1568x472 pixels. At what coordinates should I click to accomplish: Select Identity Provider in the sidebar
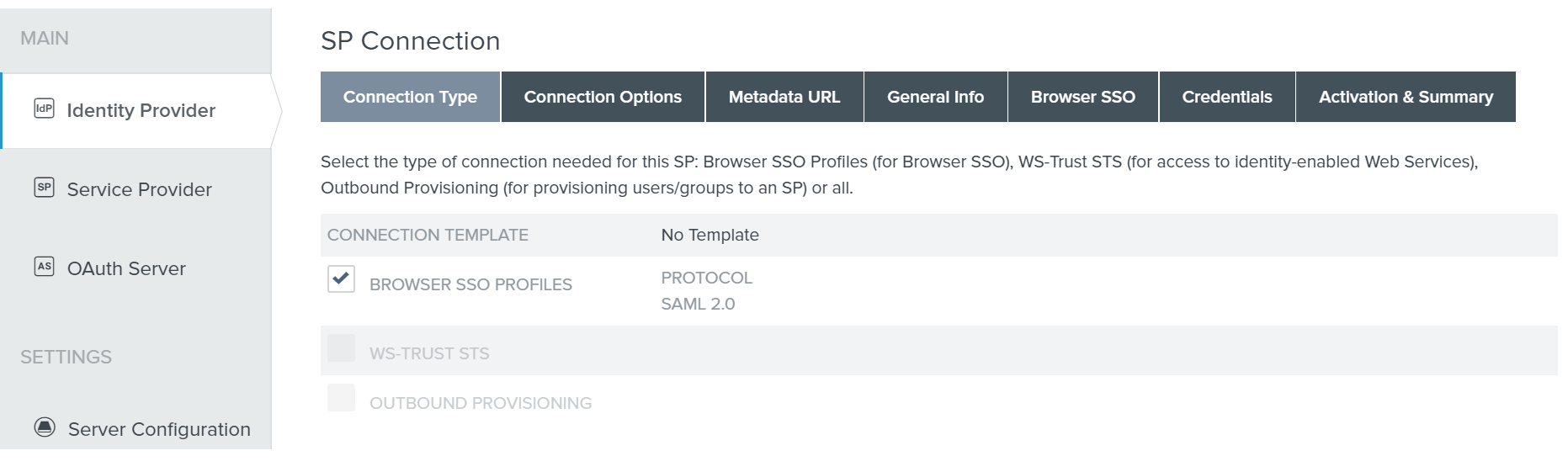pos(141,111)
